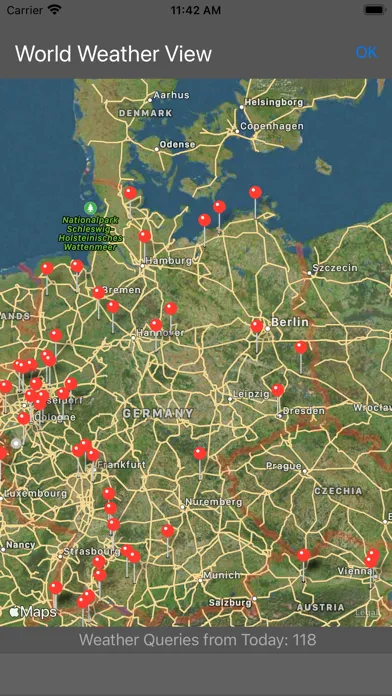Tap the Munich city label
The height and width of the screenshot is (696, 392).
click(222, 575)
